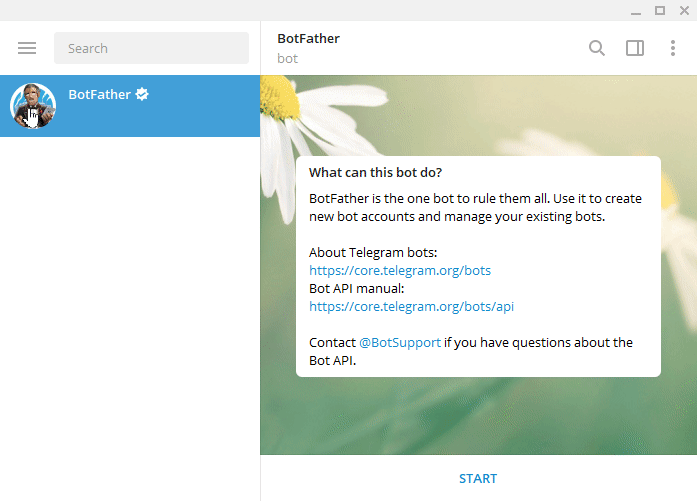
Task: Close the Telegram window
Action: pyautogui.click(x=685, y=10)
